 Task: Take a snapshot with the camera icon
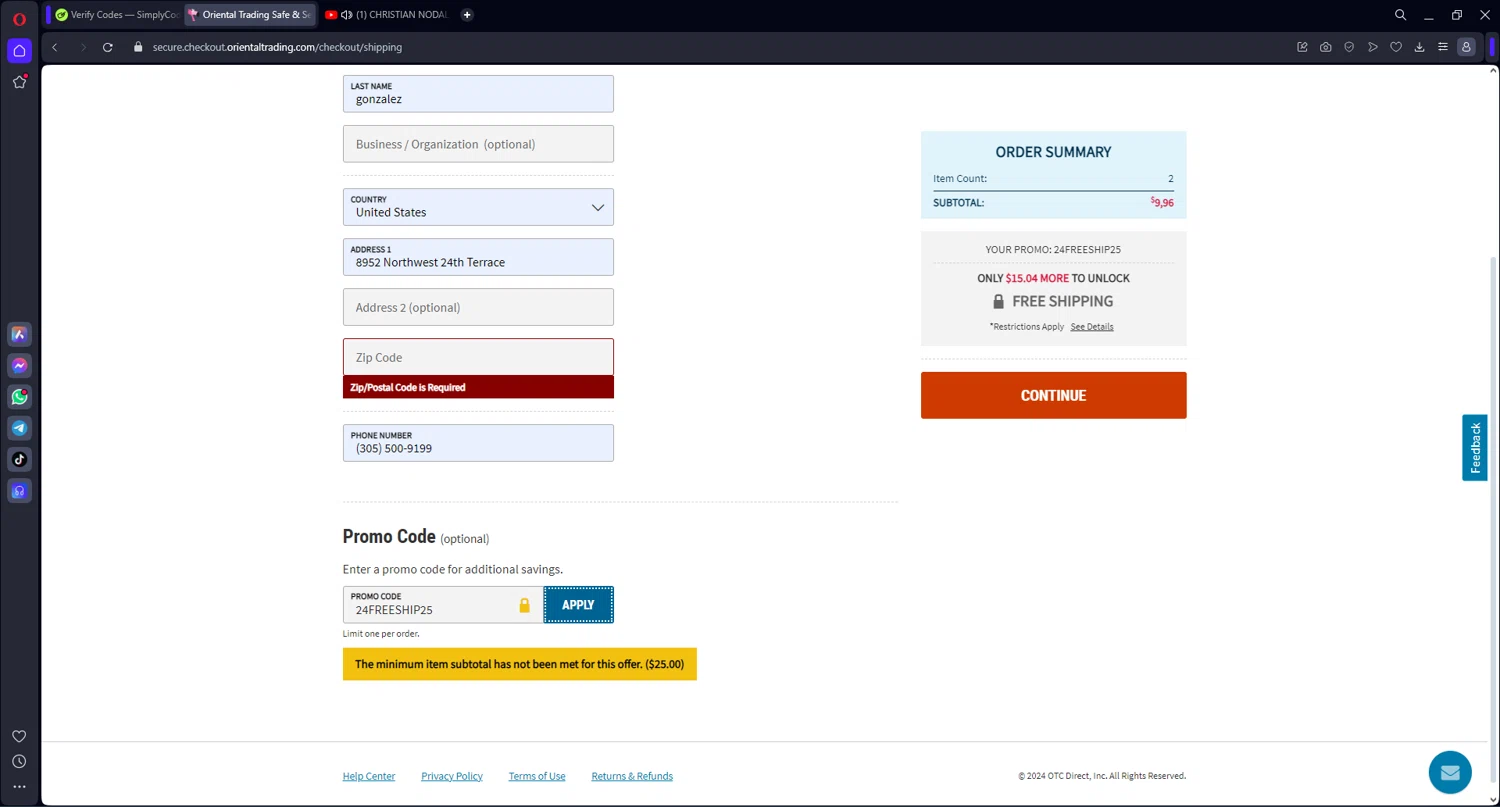1325,47
